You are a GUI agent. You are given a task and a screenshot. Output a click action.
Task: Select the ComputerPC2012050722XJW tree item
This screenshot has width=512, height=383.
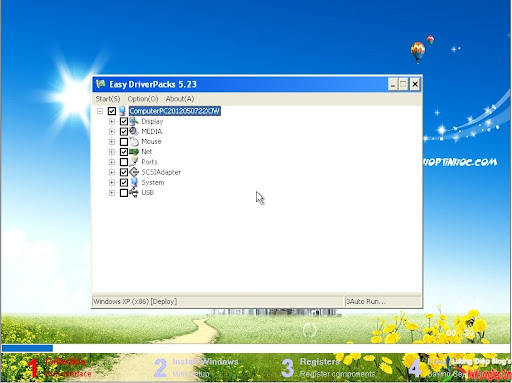pos(175,111)
